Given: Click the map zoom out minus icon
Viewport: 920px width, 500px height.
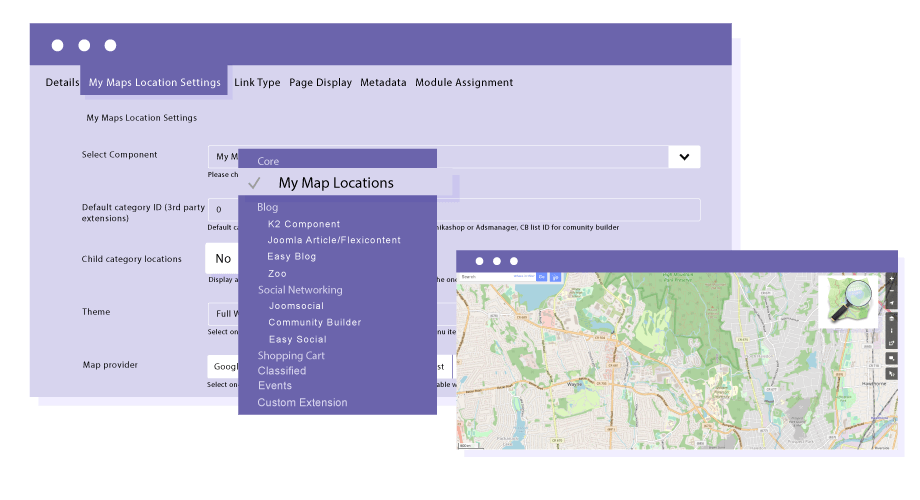Looking at the screenshot, I should [x=891, y=291].
